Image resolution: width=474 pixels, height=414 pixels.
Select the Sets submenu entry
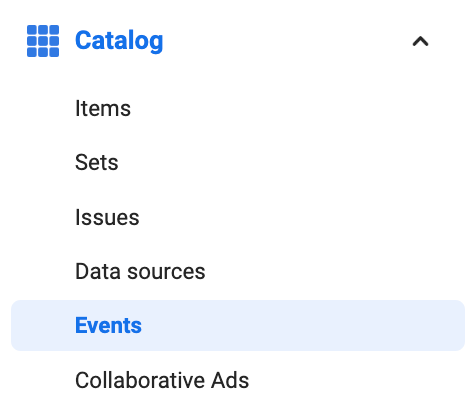97,163
